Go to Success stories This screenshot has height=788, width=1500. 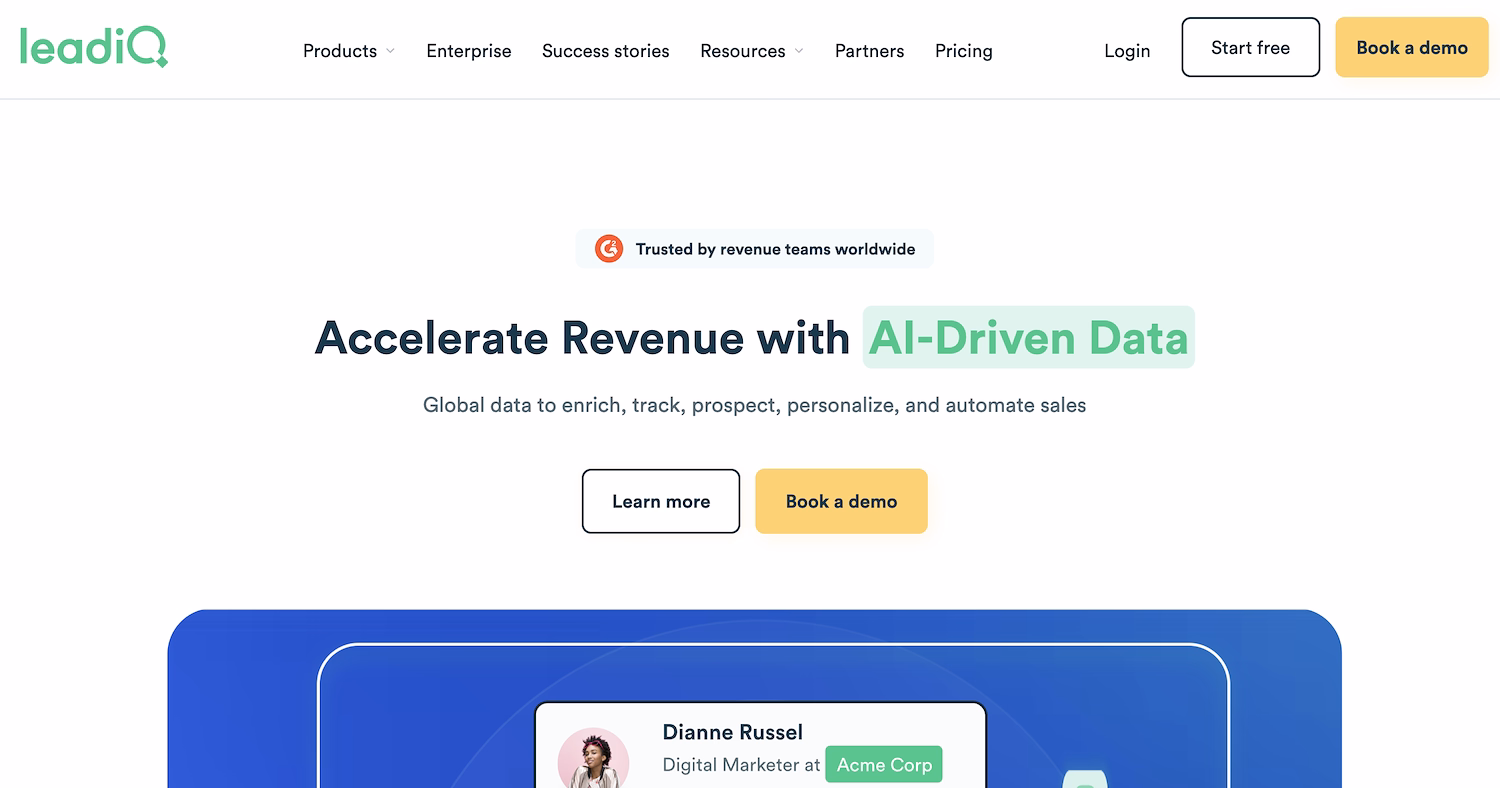606,51
